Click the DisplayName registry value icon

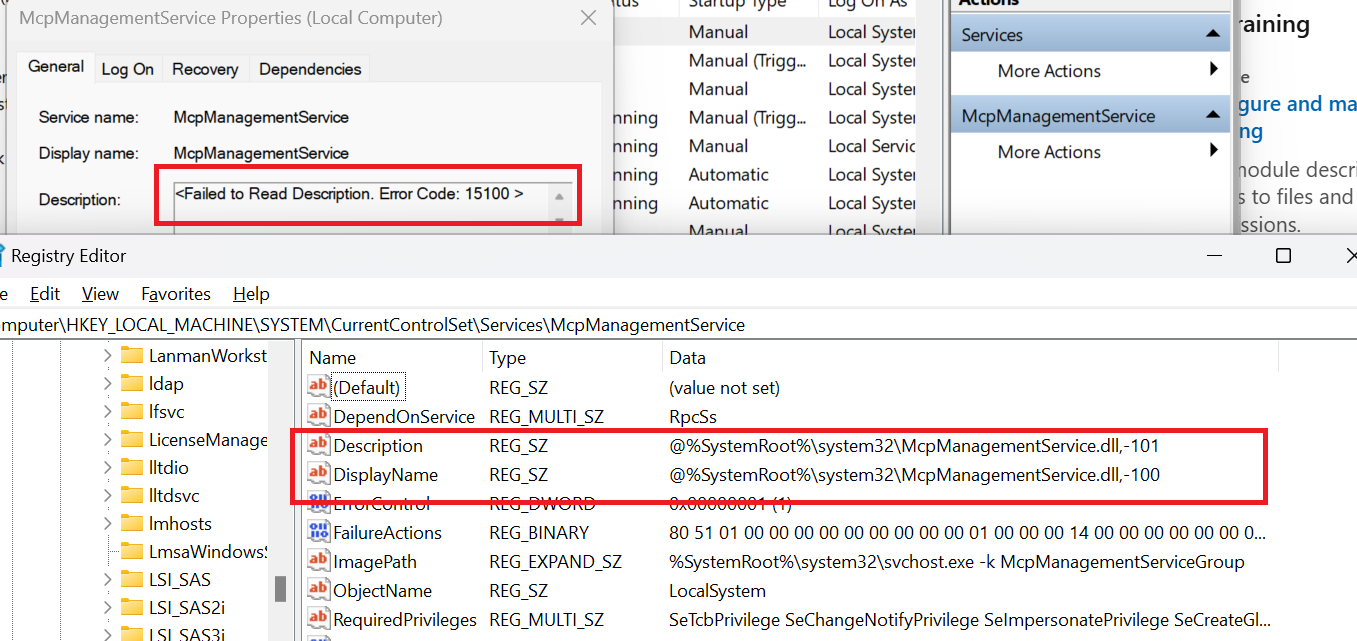click(x=319, y=474)
